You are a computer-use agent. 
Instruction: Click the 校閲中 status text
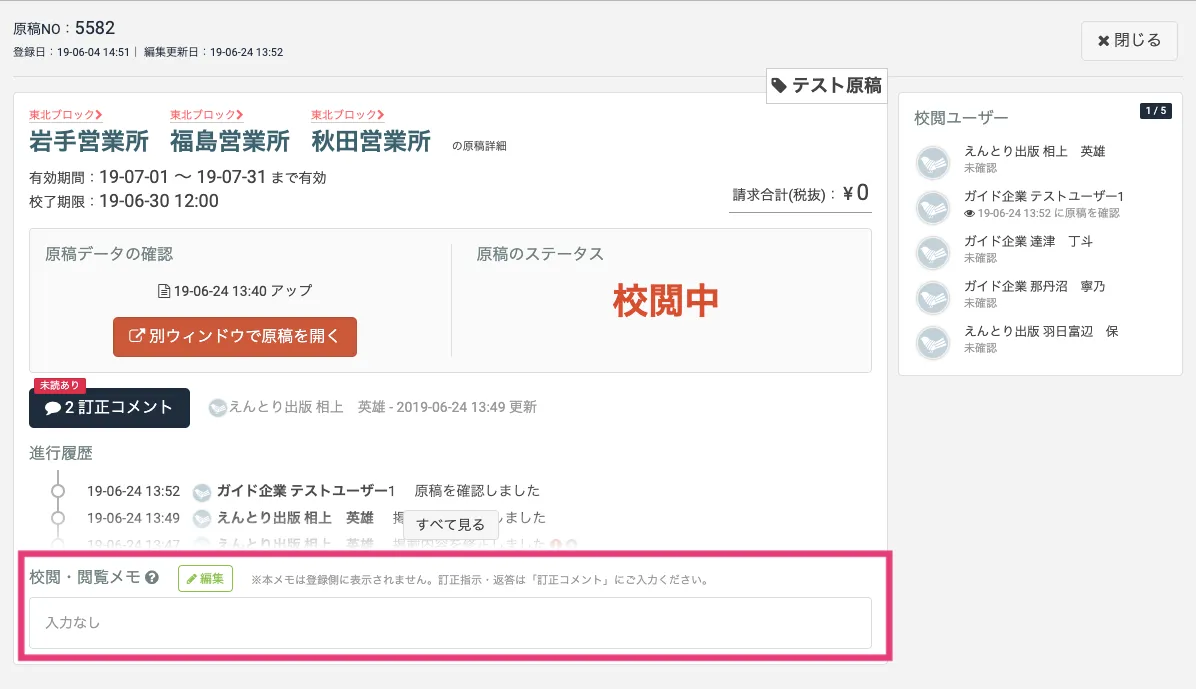coord(665,301)
